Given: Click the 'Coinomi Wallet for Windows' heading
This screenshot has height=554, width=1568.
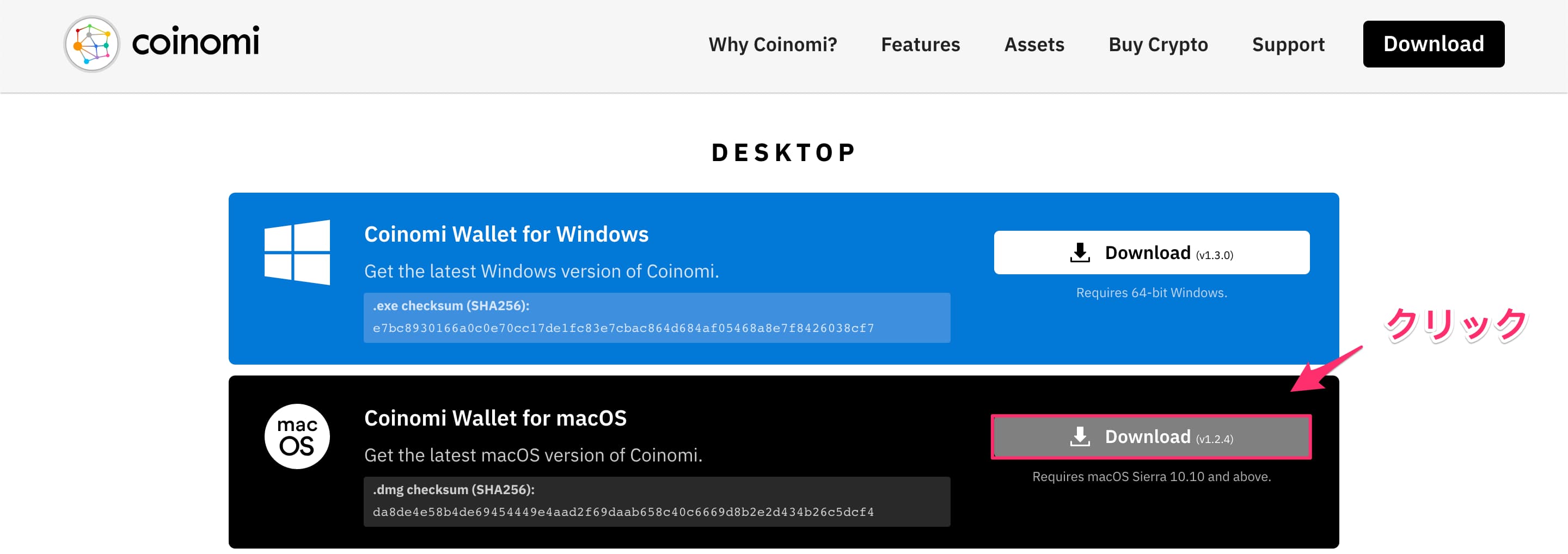Looking at the screenshot, I should click(506, 235).
